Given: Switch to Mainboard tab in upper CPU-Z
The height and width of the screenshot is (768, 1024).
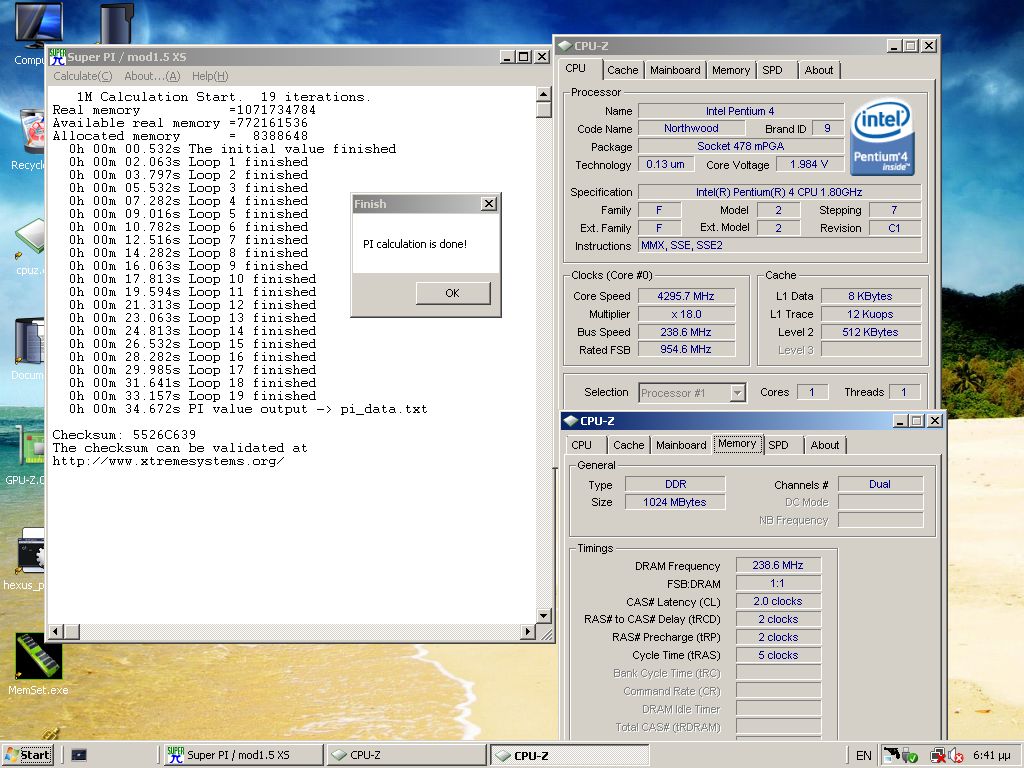Looking at the screenshot, I should click(675, 70).
